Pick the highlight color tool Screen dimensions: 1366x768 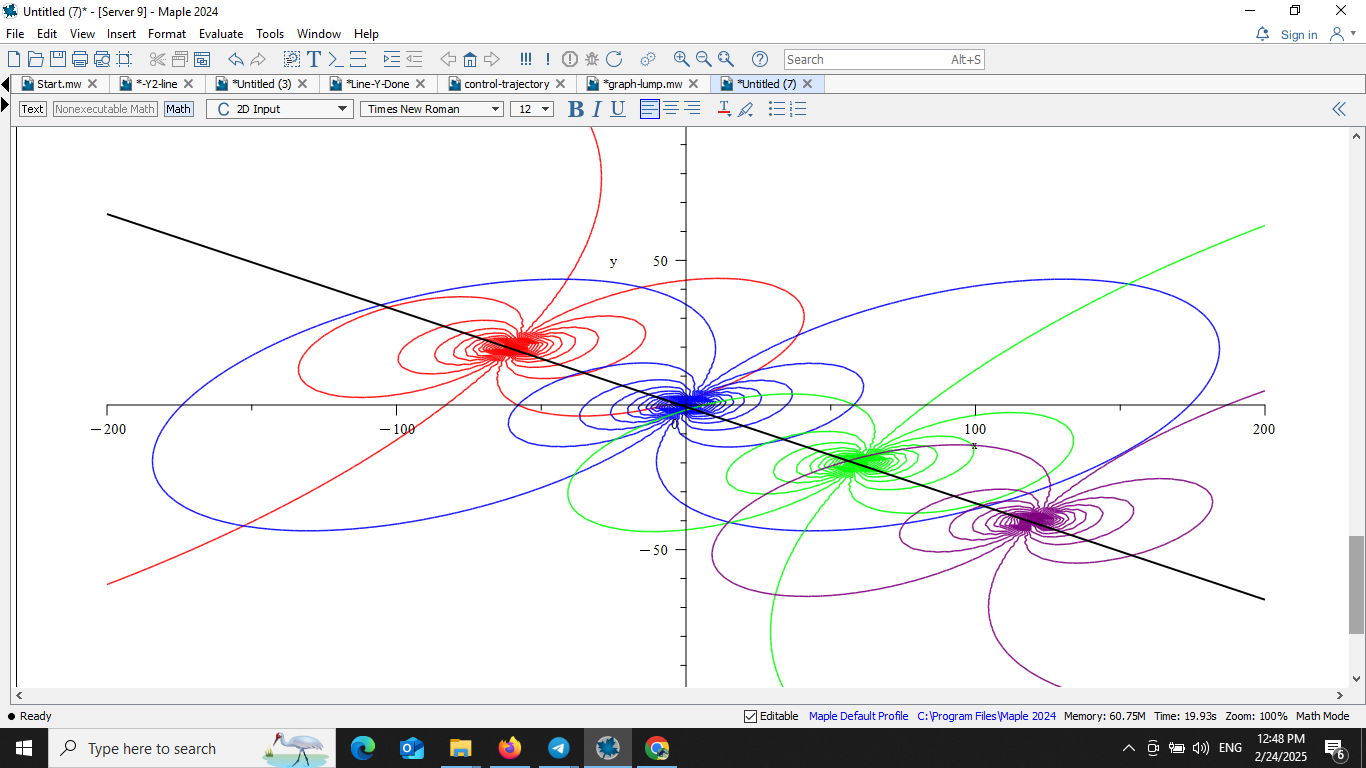(x=746, y=109)
